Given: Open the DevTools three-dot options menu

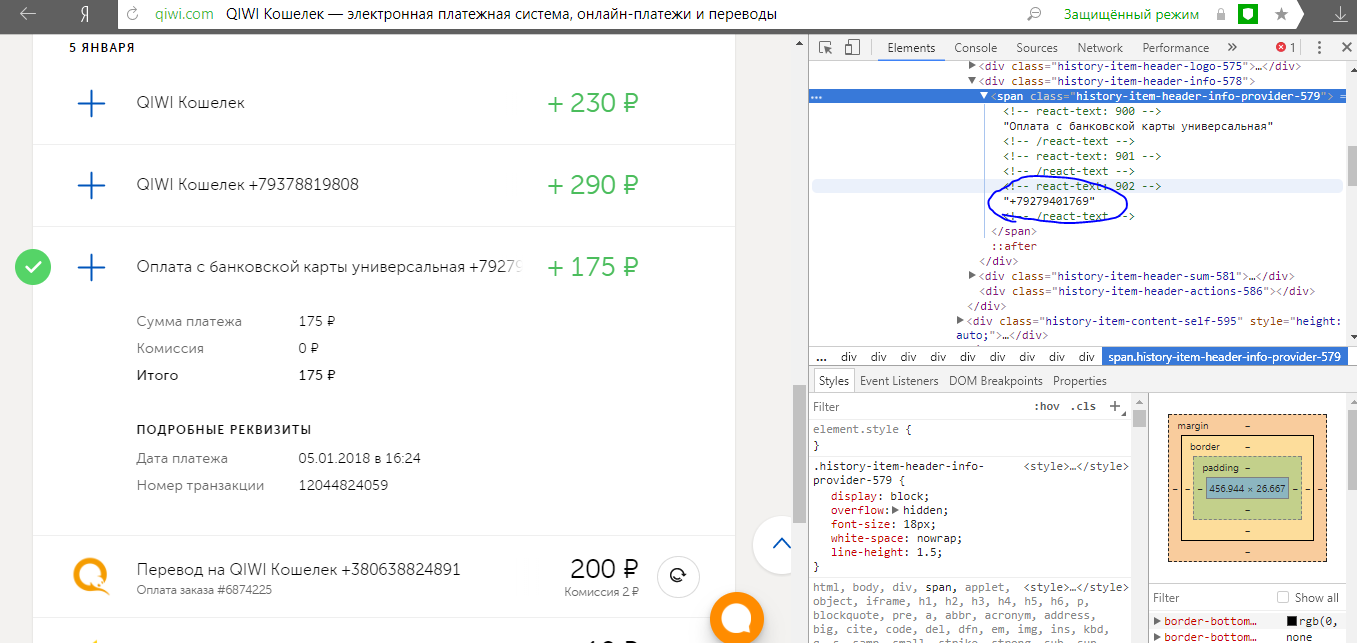Looking at the screenshot, I should (1320, 48).
